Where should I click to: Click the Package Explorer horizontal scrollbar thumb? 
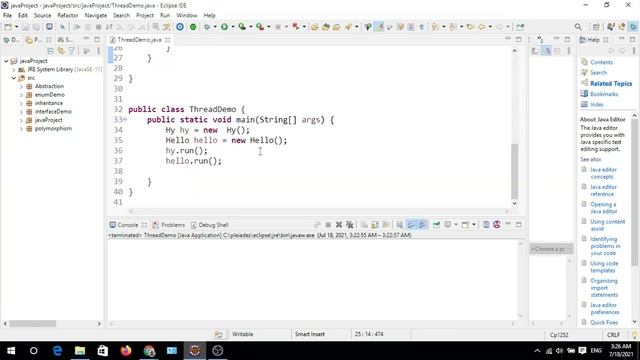point(33,323)
